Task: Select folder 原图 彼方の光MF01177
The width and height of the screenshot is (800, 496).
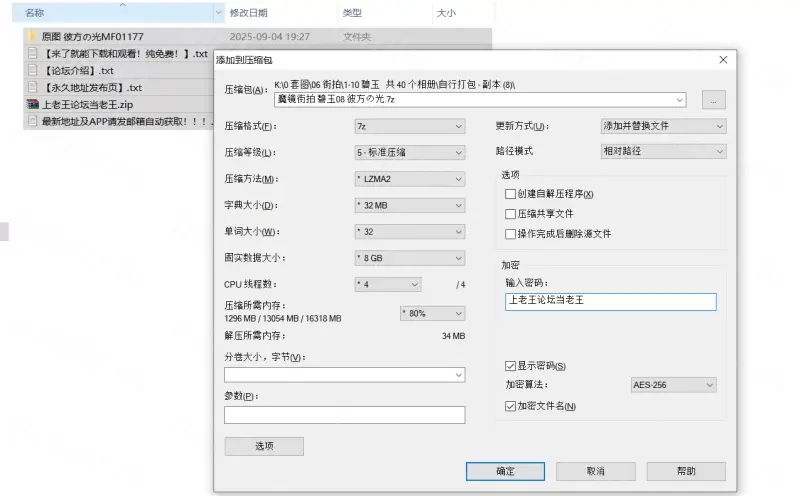Action: 92,37
